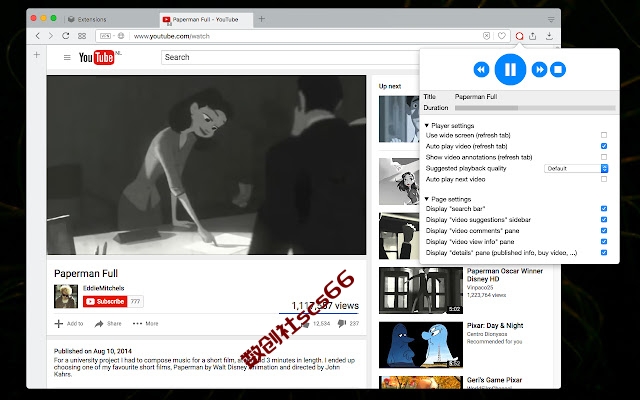Go forward using the browser forward arrow
640x400 pixels.
coord(51,36)
